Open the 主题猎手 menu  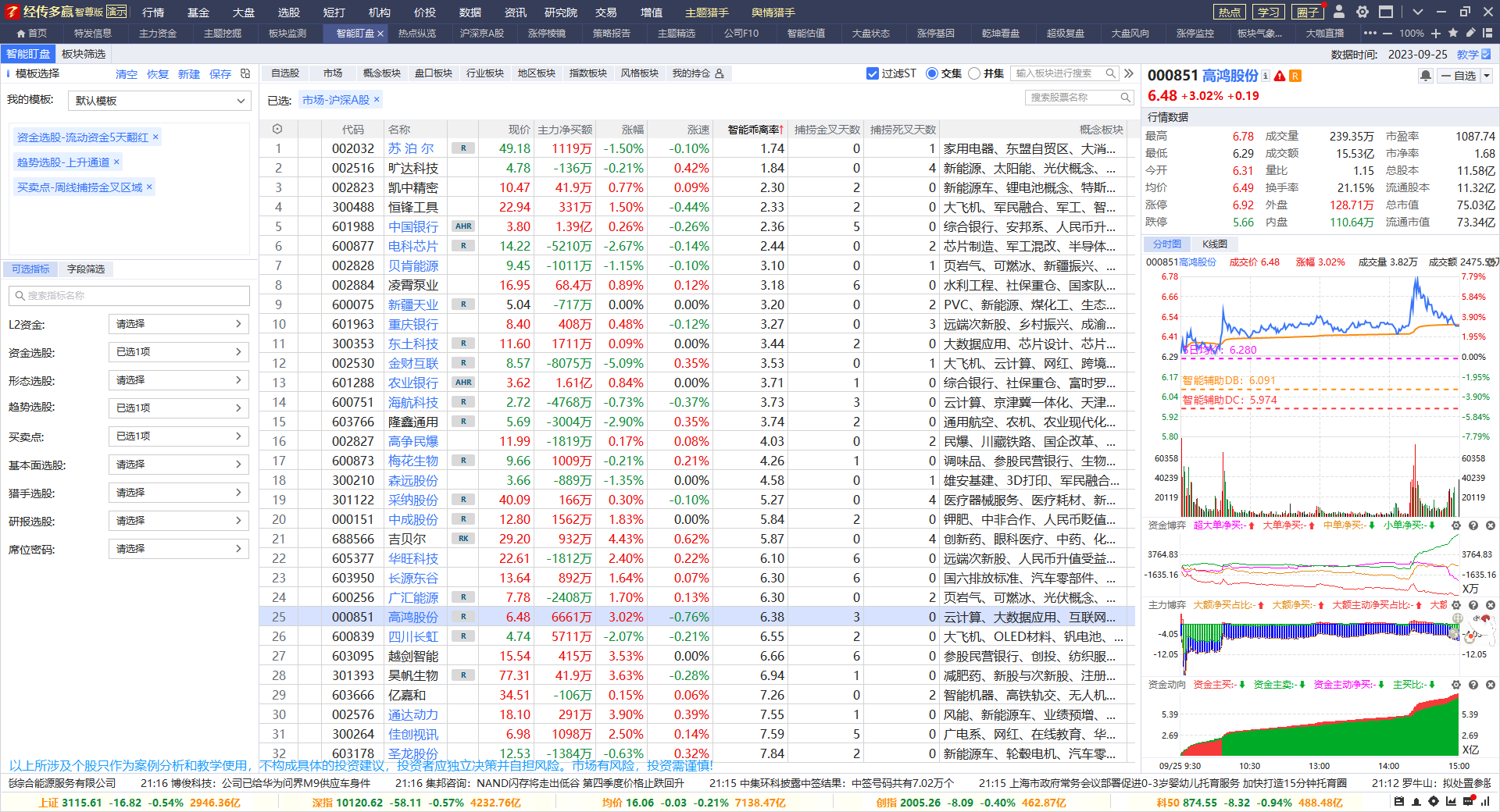707,12
